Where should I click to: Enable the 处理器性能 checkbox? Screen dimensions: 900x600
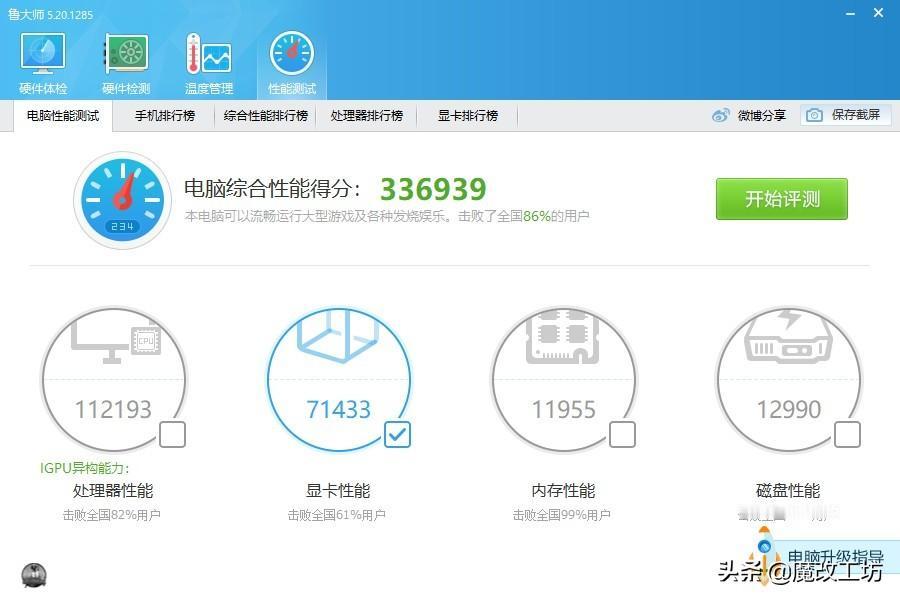172,435
